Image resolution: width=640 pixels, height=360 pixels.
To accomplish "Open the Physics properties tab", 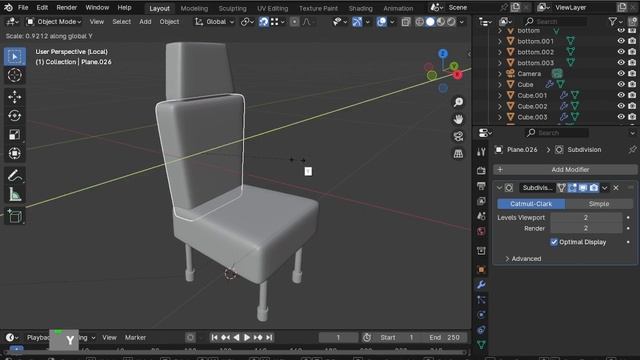I will pyautogui.click(x=481, y=315).
